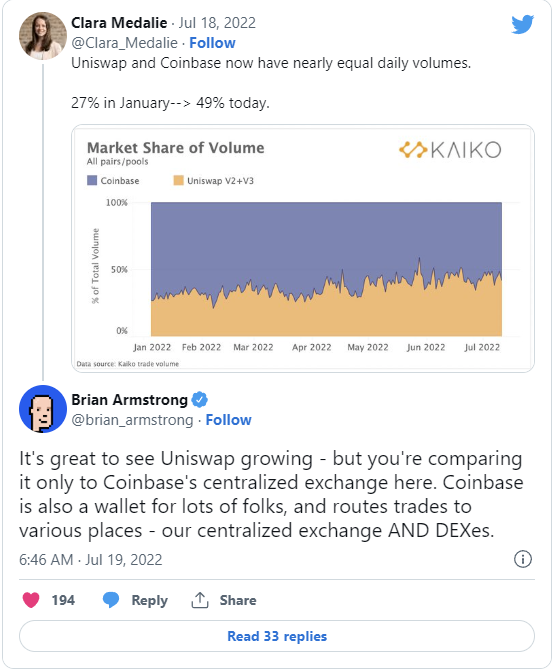
Task: Follow Brian Armstrong
Action: point(229,420)
